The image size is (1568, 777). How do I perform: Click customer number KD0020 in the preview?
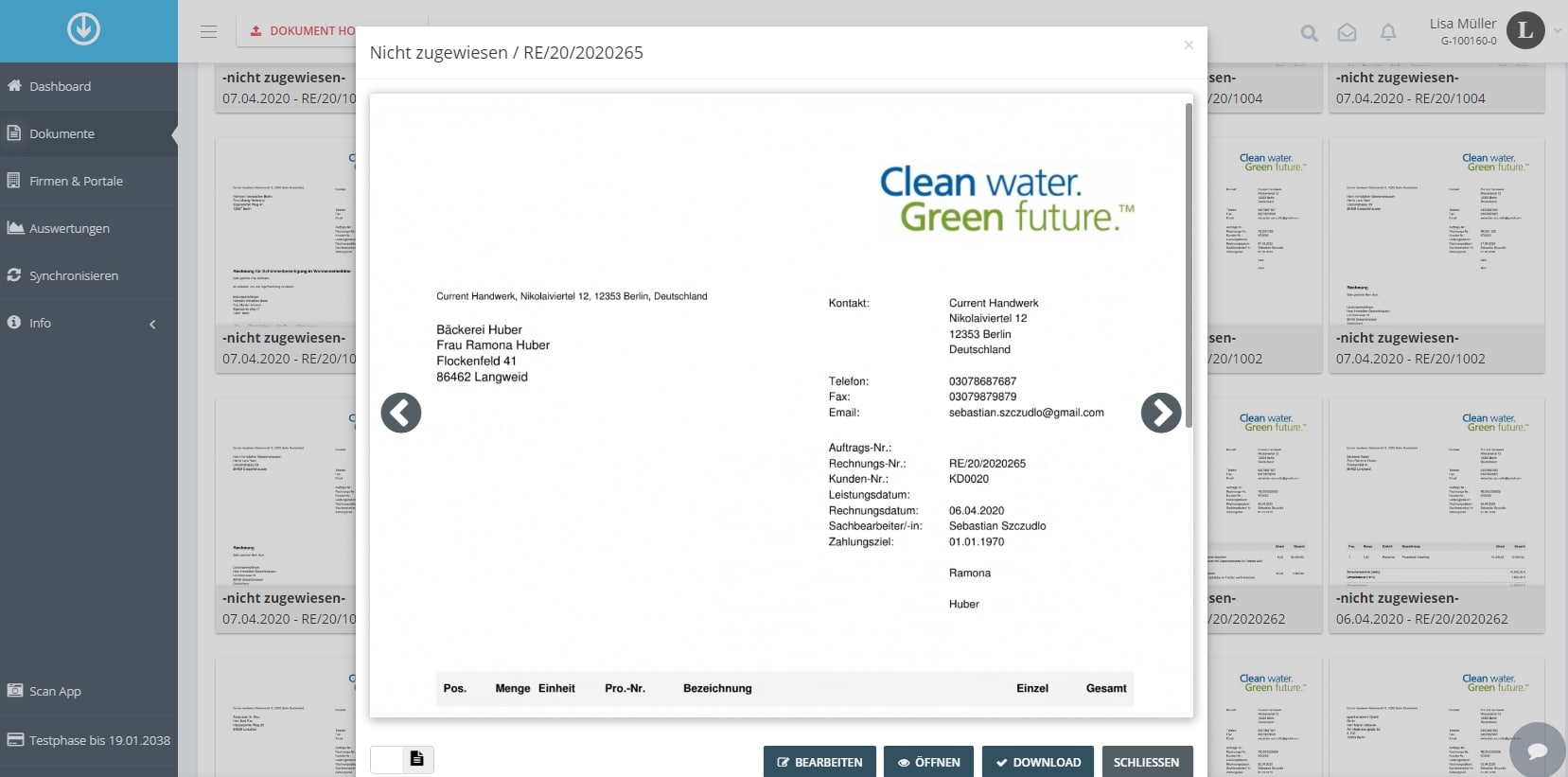point(969,479)
